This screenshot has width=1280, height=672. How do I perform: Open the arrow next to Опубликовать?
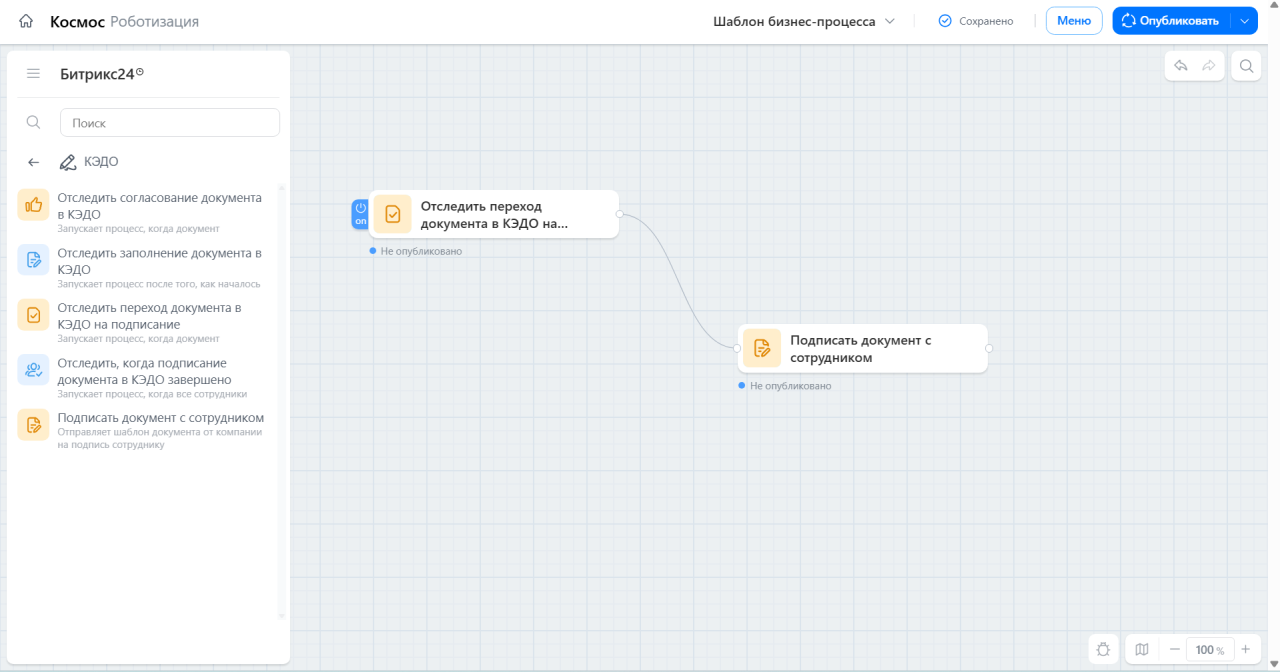coord(1244,21)
